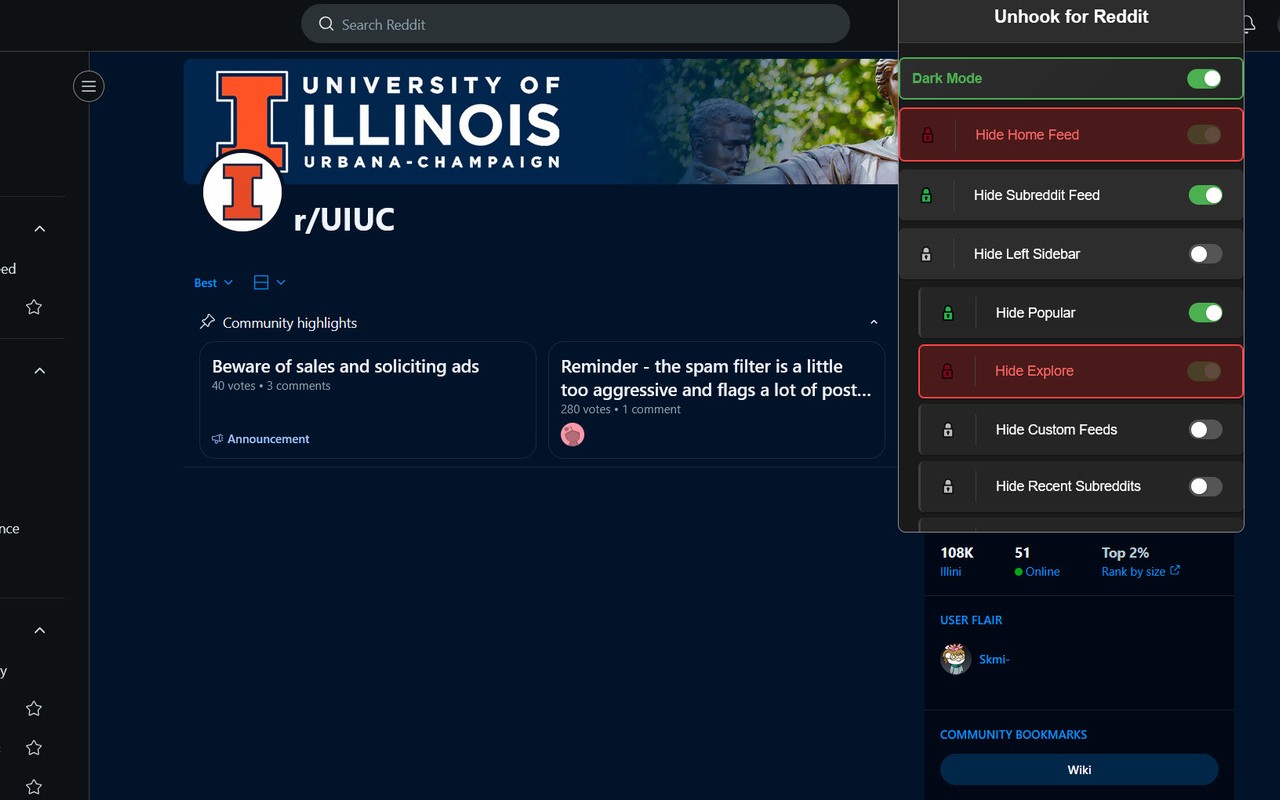Click the external link icon after Rank by size

[x=1175, y=571]
